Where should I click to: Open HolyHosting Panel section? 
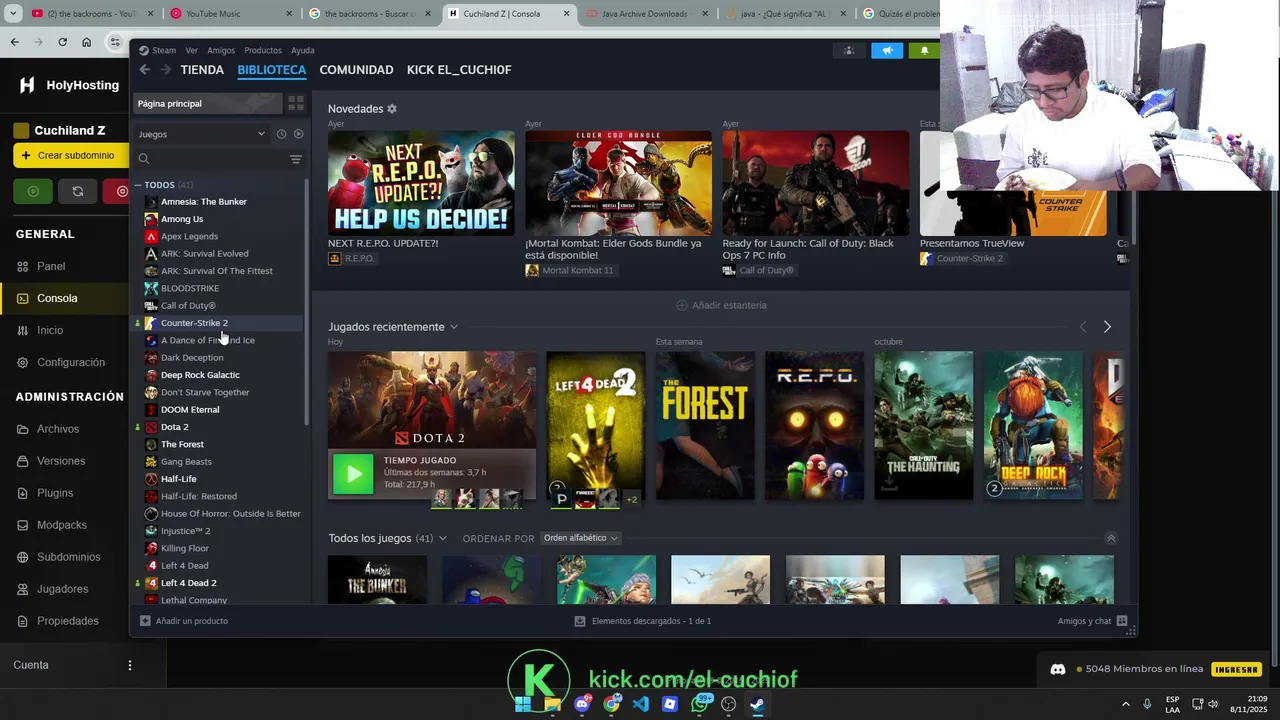click(51, 266)
